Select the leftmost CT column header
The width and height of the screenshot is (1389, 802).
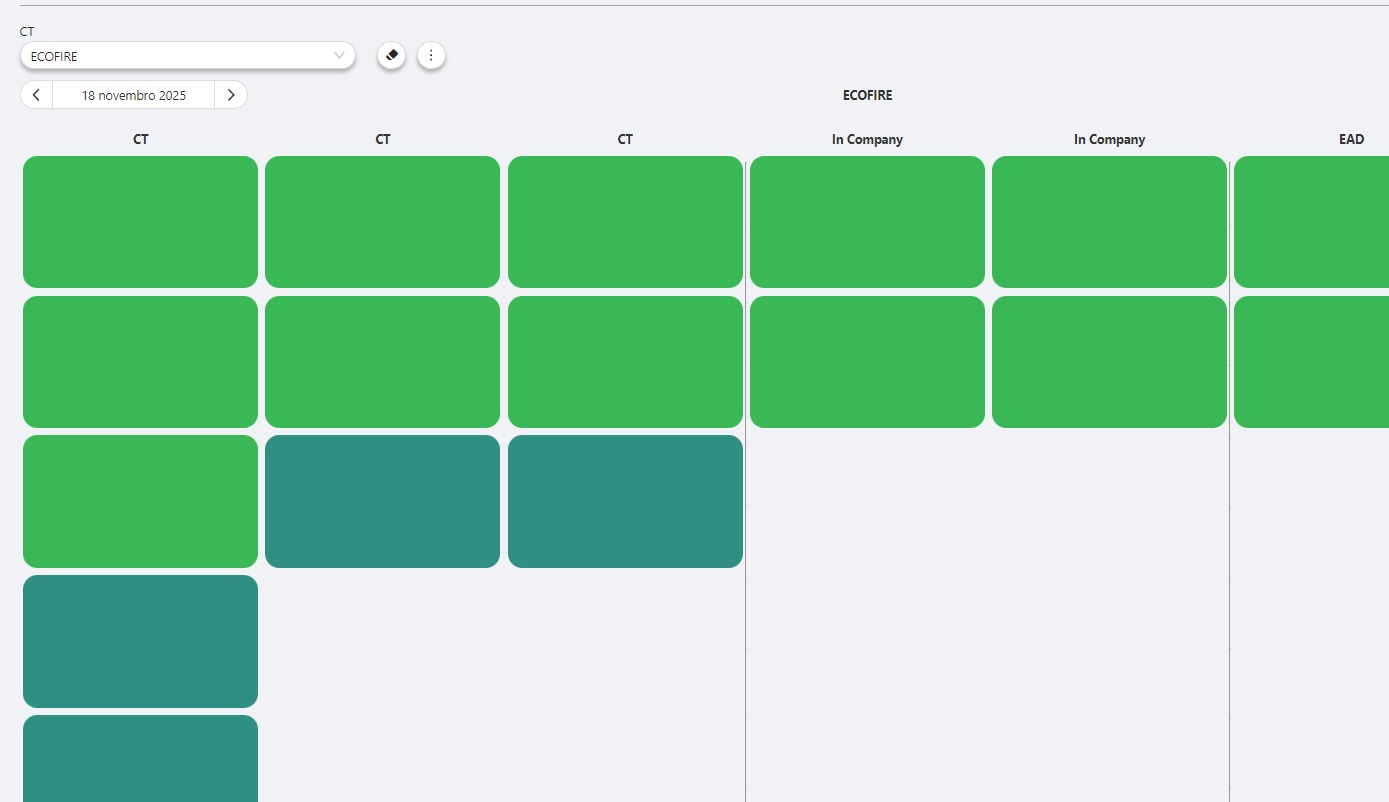[x=140, y=139]
